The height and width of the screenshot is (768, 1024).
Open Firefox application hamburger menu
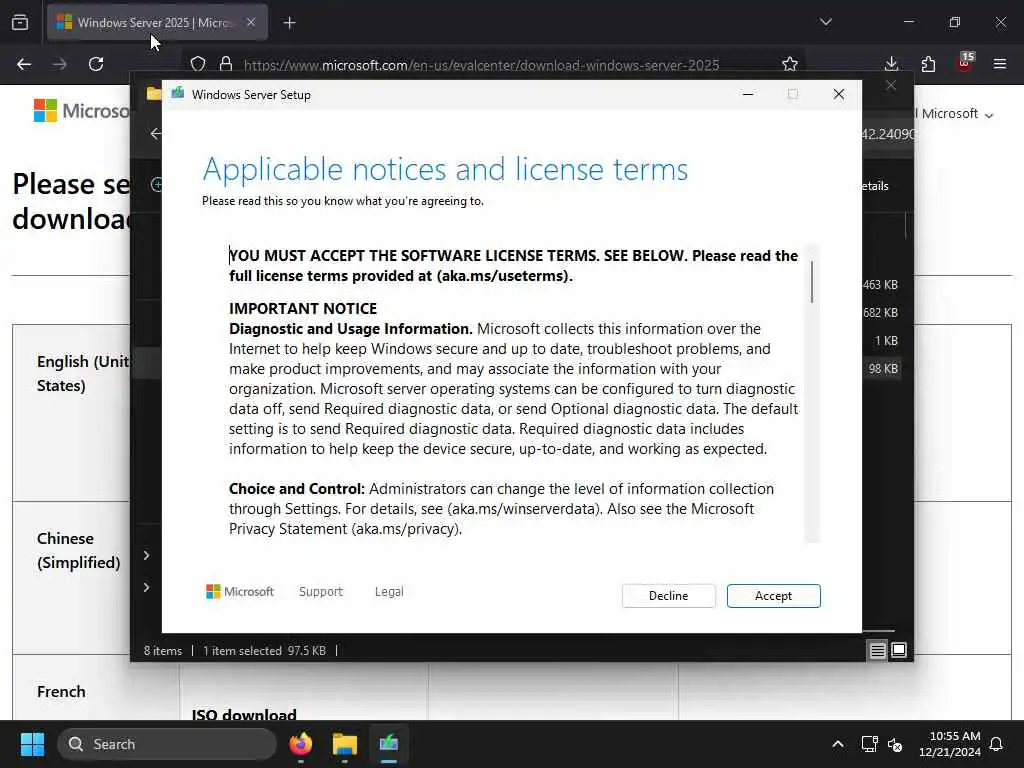[1000, 64]
